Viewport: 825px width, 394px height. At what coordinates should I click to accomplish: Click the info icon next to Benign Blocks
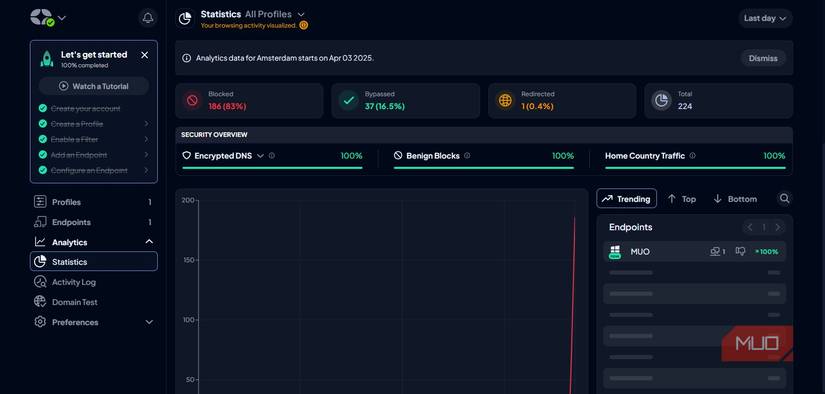[x=467, y=156]
